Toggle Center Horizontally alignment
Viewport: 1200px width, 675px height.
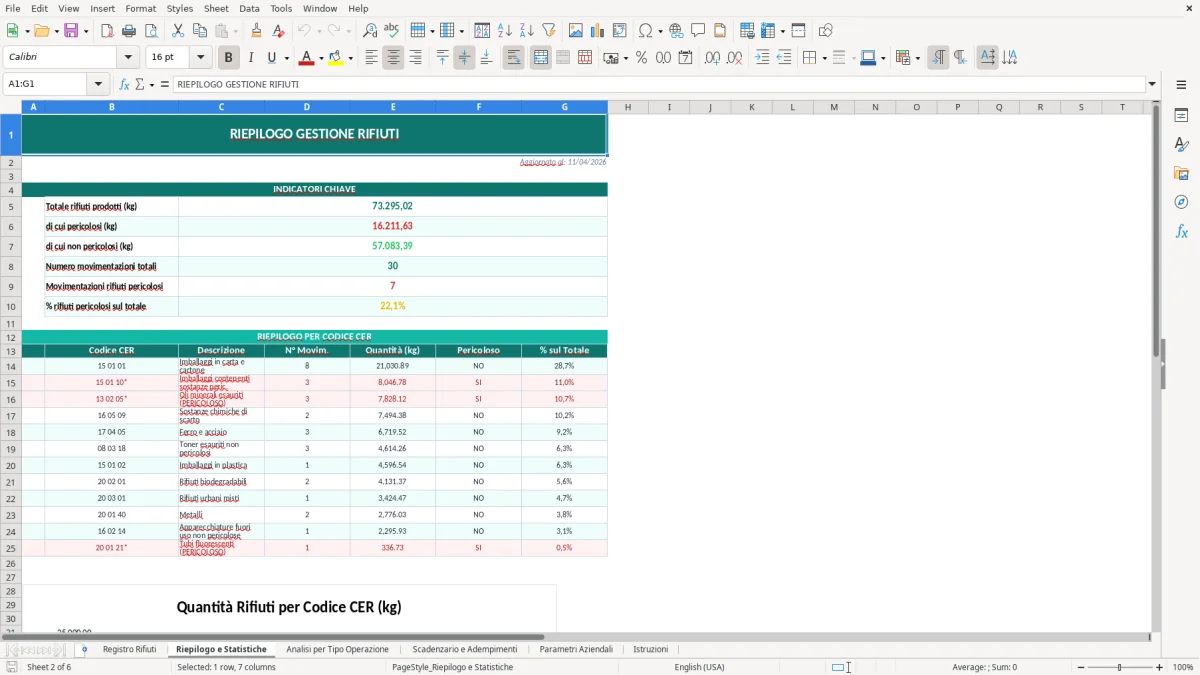pyautogui.click(x=393, y=58)
